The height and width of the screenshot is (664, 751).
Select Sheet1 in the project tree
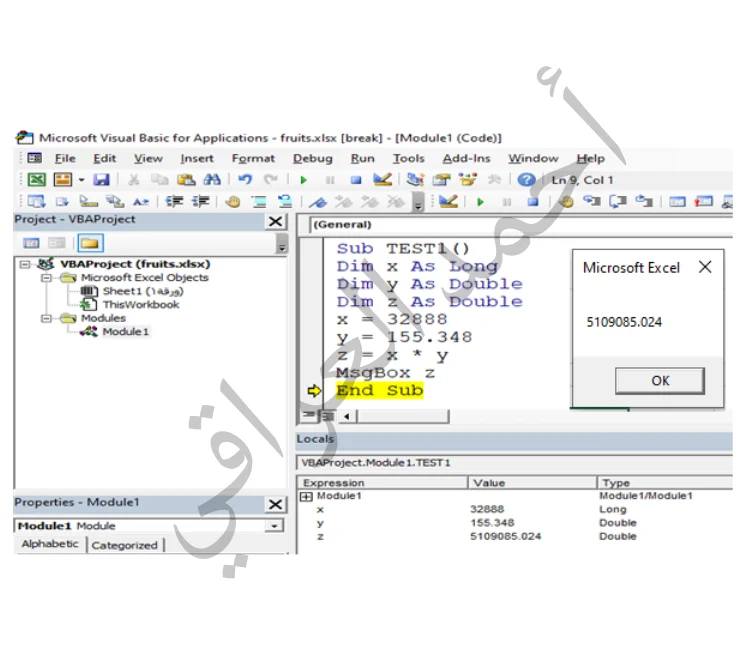142,291
